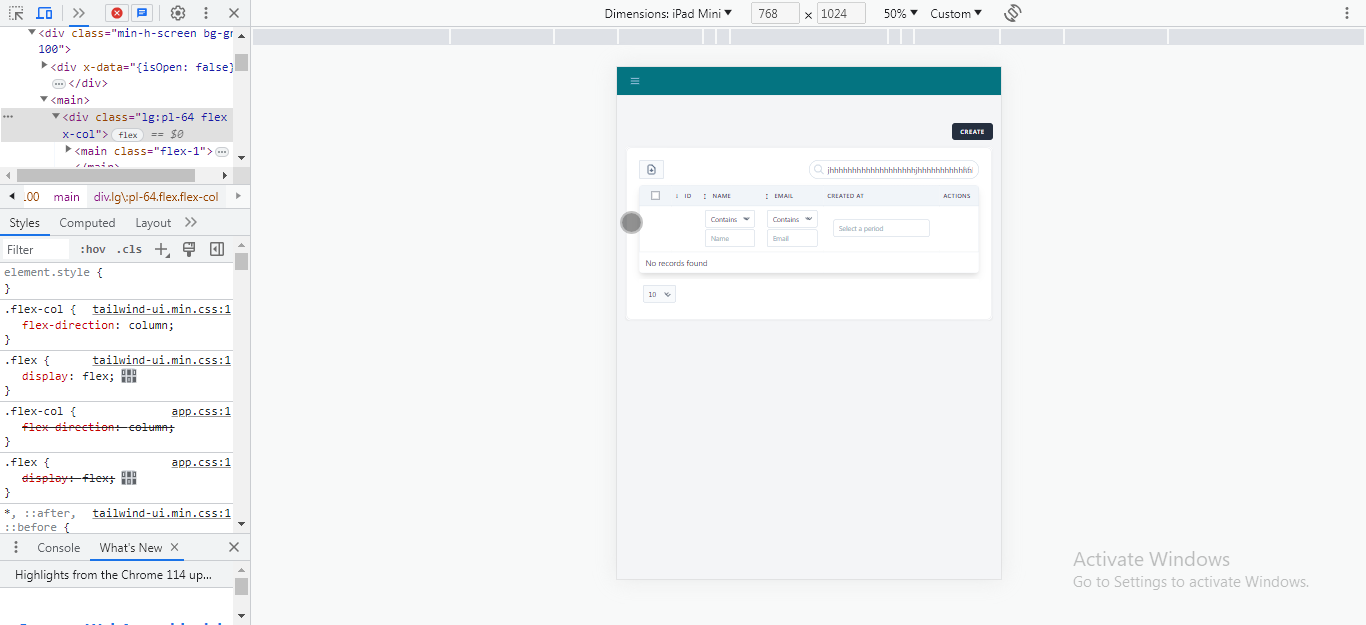
Task: Click the Select a period input field
Action: (x=881, y=229)
